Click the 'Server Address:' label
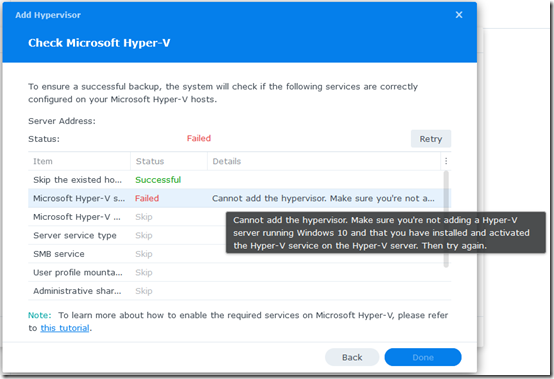Viewport: 554px width, 379px height. 62,121
